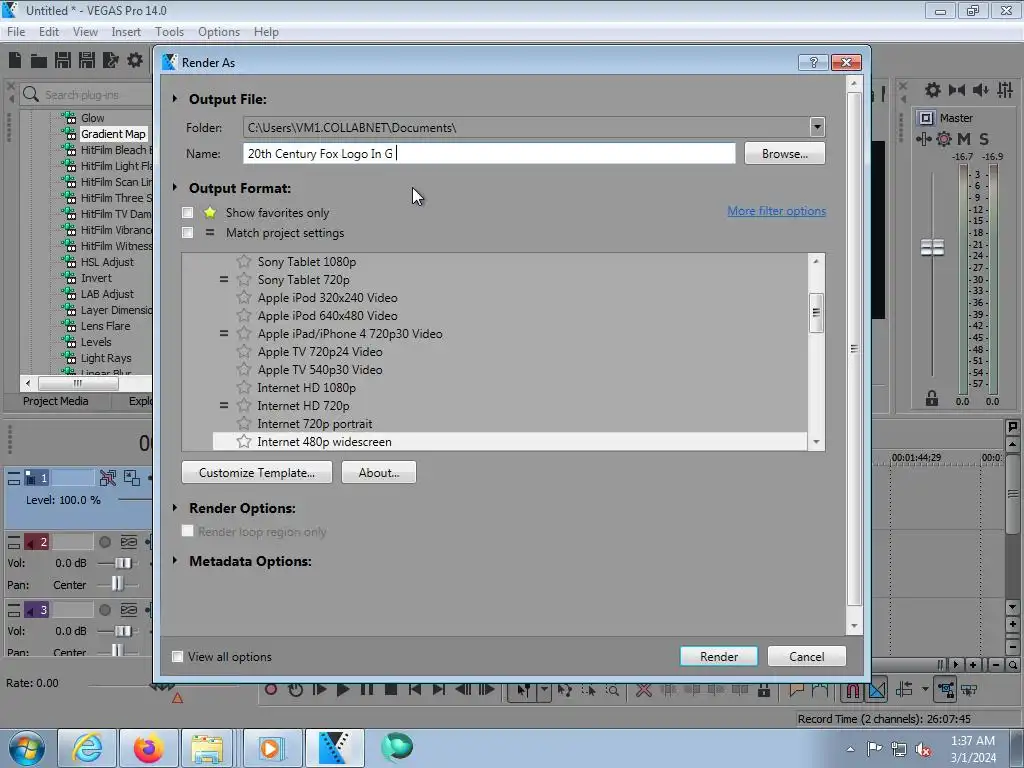Open the View menu
Image resolution: width=1024 pixels, height=768 pixels.
click(85, 32)
